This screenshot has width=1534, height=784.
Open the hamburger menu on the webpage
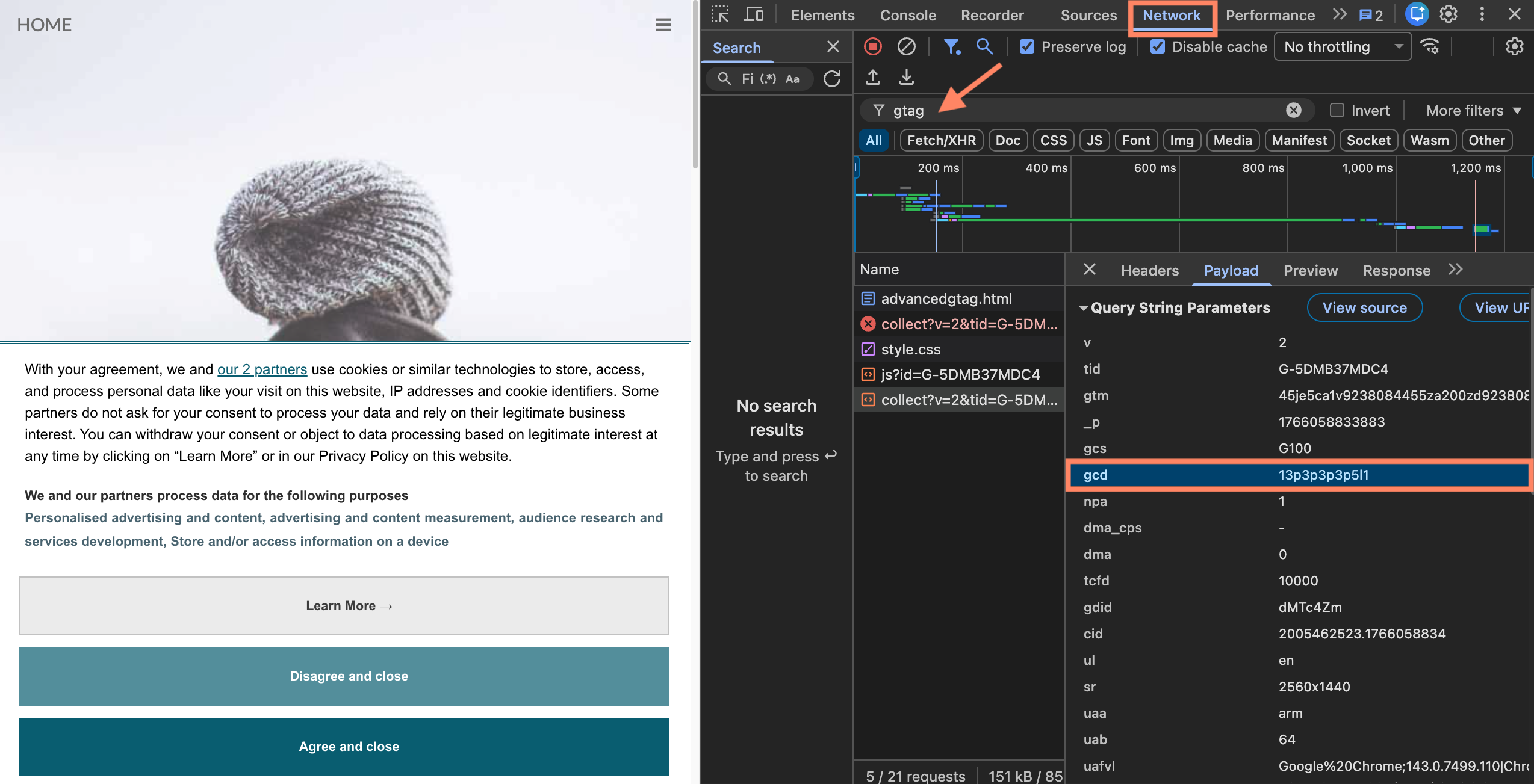coord(663,25)
